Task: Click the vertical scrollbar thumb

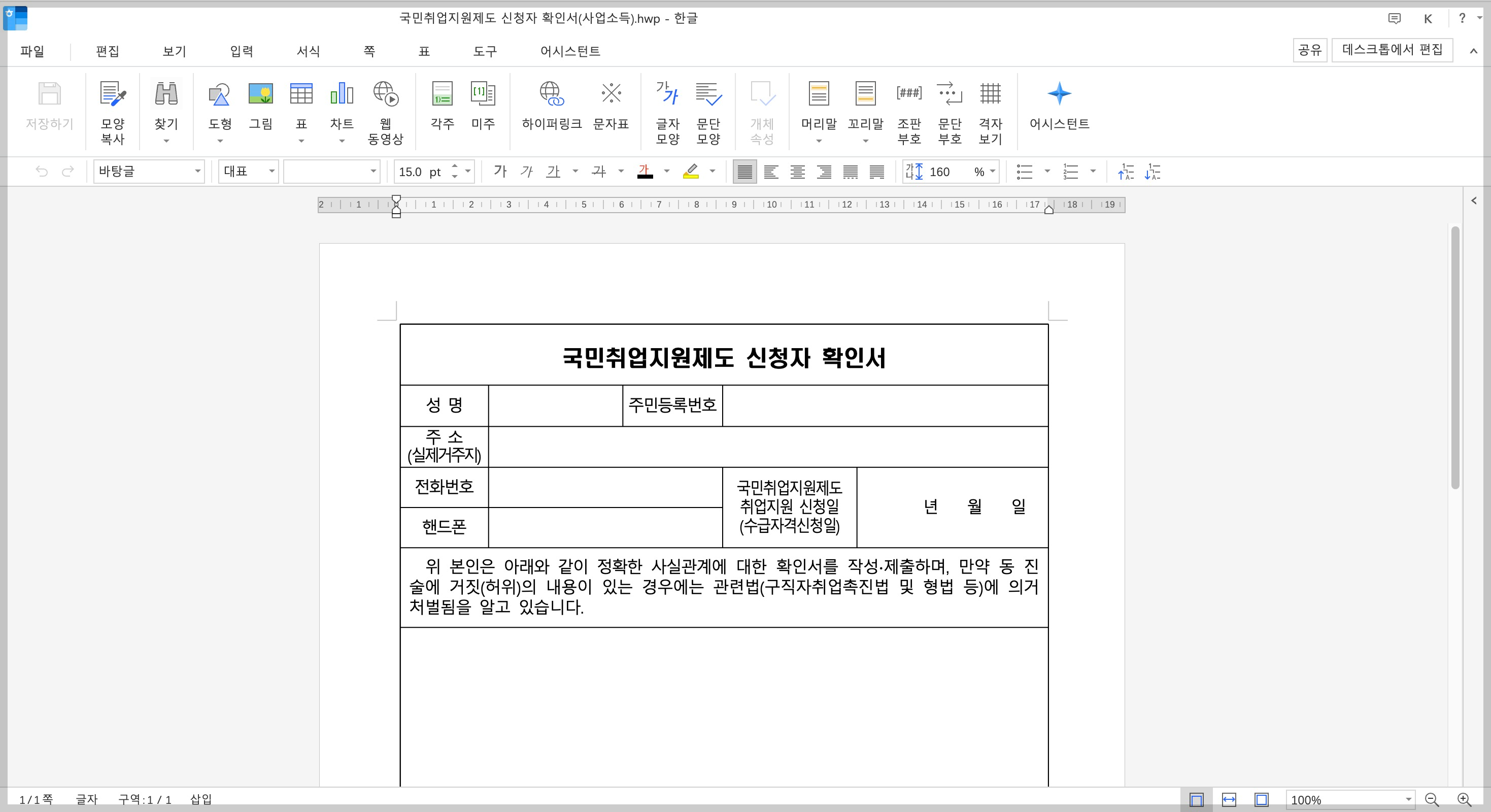Action: click(x=1455, y=359)
